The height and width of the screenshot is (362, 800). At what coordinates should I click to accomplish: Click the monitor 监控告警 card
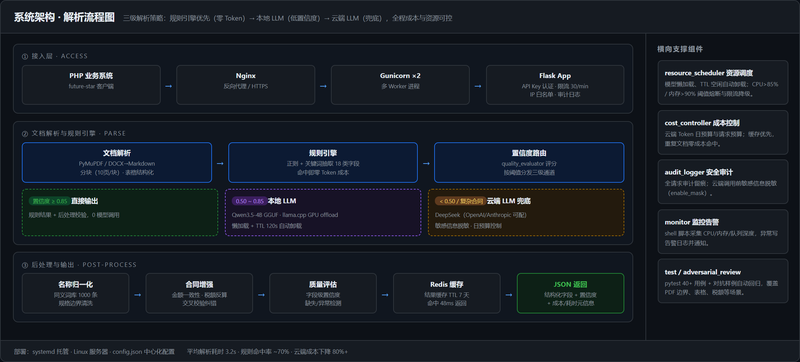point(723,231)
